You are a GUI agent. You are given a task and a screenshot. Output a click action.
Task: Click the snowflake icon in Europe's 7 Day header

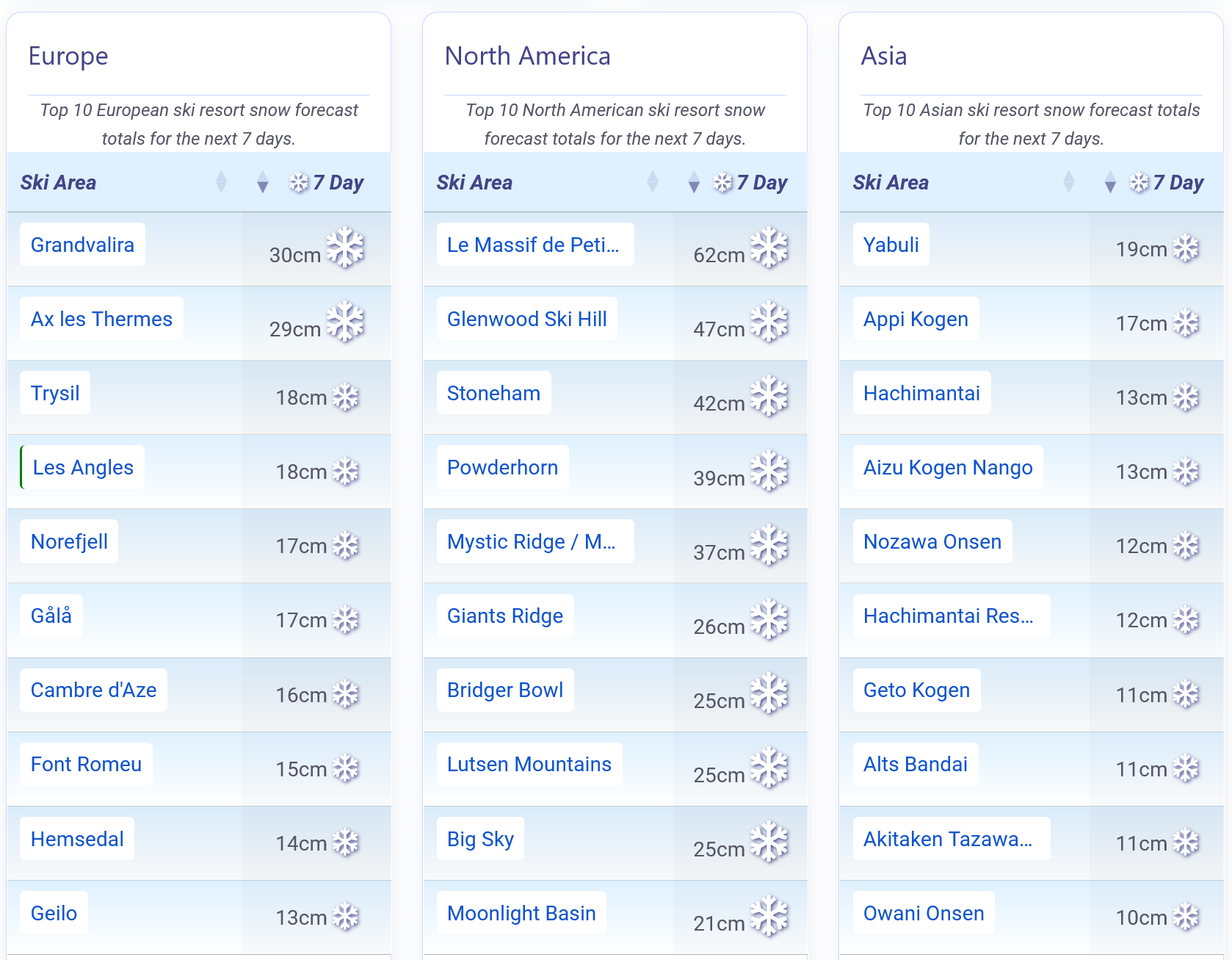(299, 182)
